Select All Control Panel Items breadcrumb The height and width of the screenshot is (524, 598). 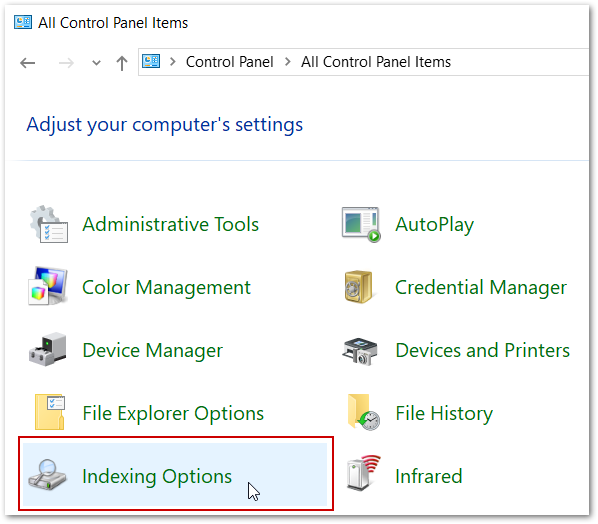point(376,62)
